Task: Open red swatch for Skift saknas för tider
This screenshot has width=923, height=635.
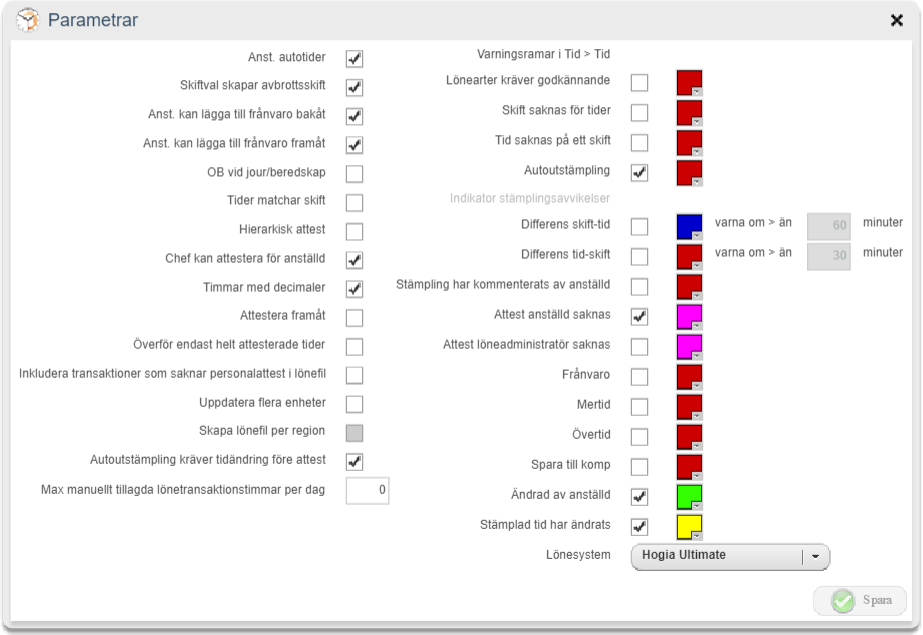Action: (x=689, y=113)
